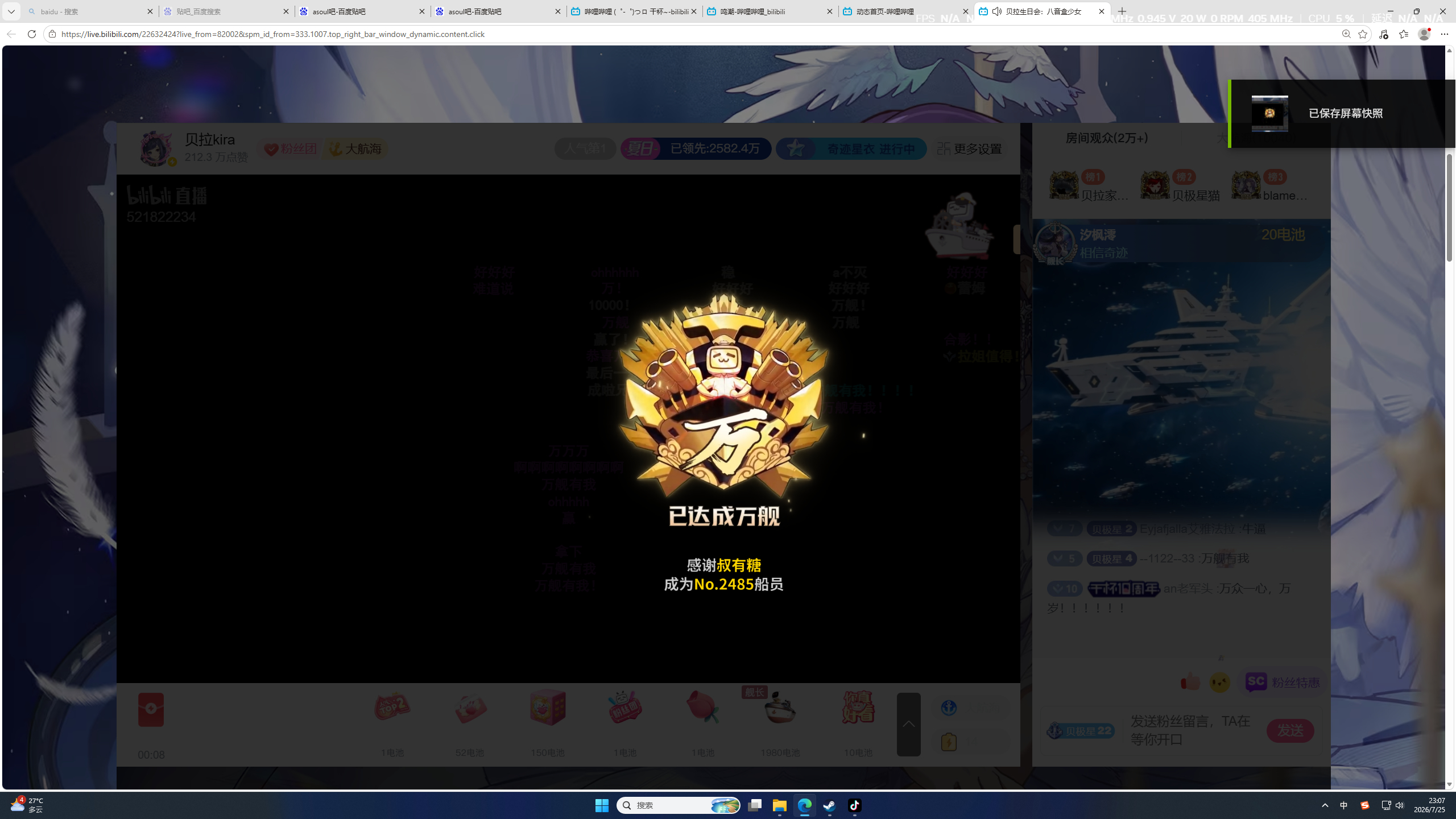The height and width of the screenshot is (819, 1456).
Task: Switch to the 动态首页-哔哩哔哩 tab
Action: pos(905,11)
